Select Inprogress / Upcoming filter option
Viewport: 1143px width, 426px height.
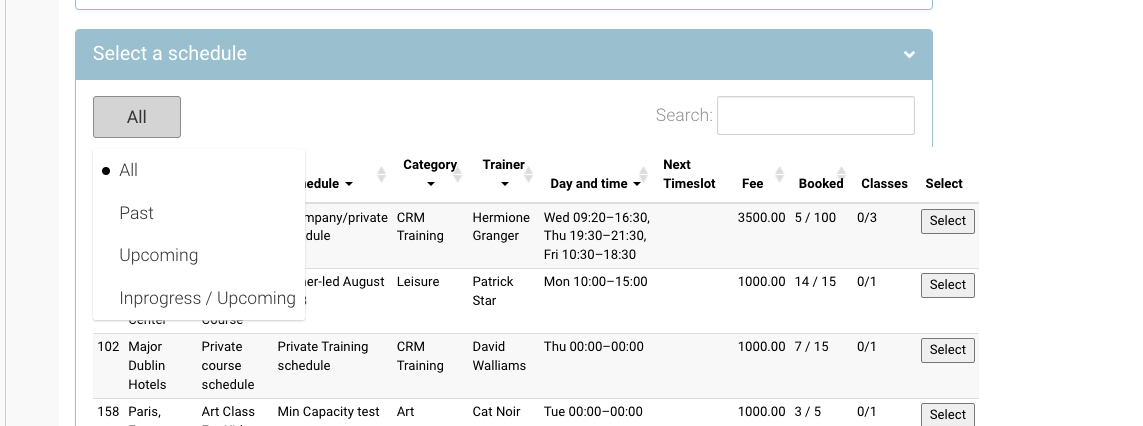[207, 298]
